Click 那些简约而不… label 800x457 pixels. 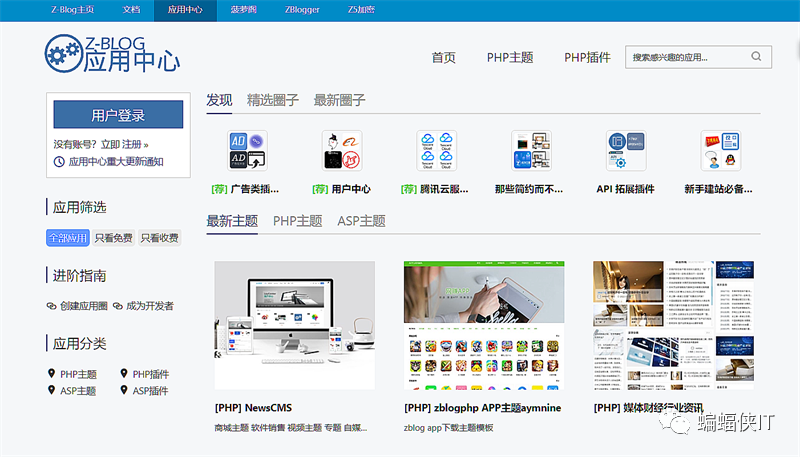tap(529, 189)
